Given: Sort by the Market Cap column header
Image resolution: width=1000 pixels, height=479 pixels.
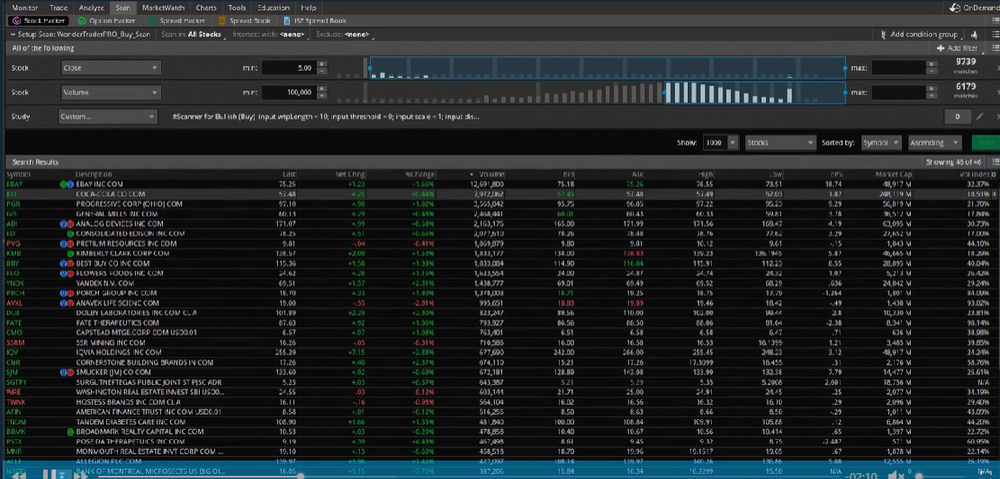Looking at the screenshot, I should point(893,174).
